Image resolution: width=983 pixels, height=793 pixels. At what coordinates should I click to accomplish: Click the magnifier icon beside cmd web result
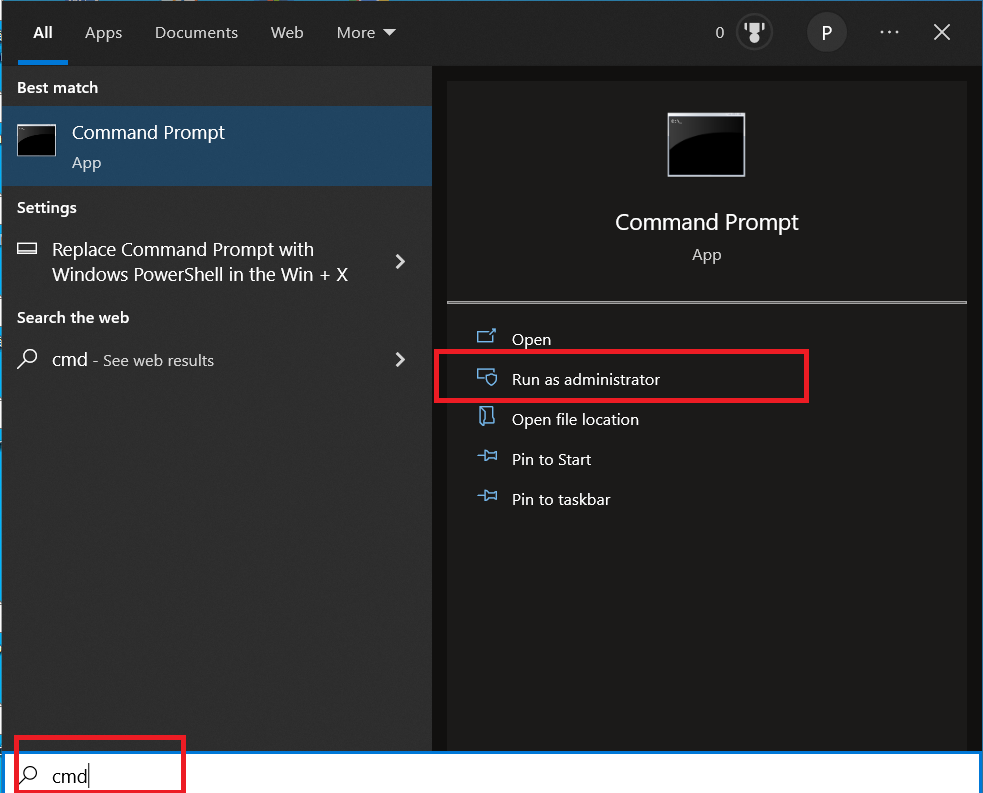(27, 359)
